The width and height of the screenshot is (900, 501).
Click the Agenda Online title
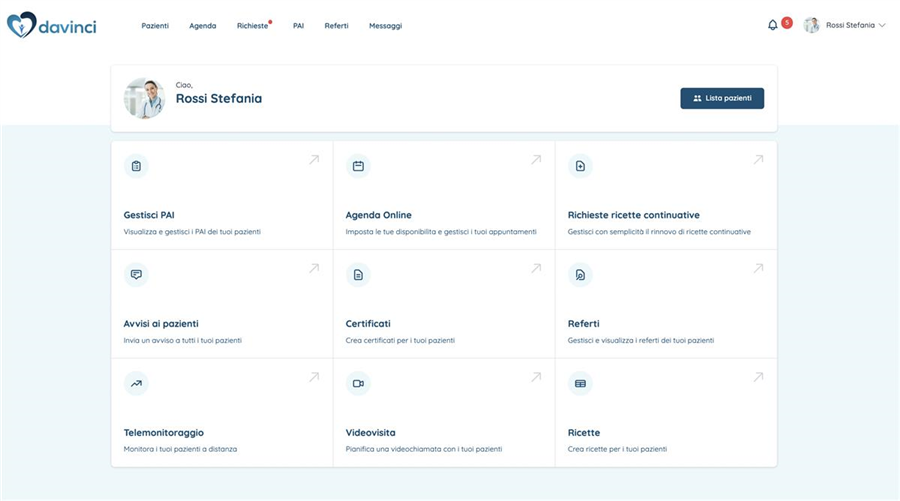[x=378, y=215]
